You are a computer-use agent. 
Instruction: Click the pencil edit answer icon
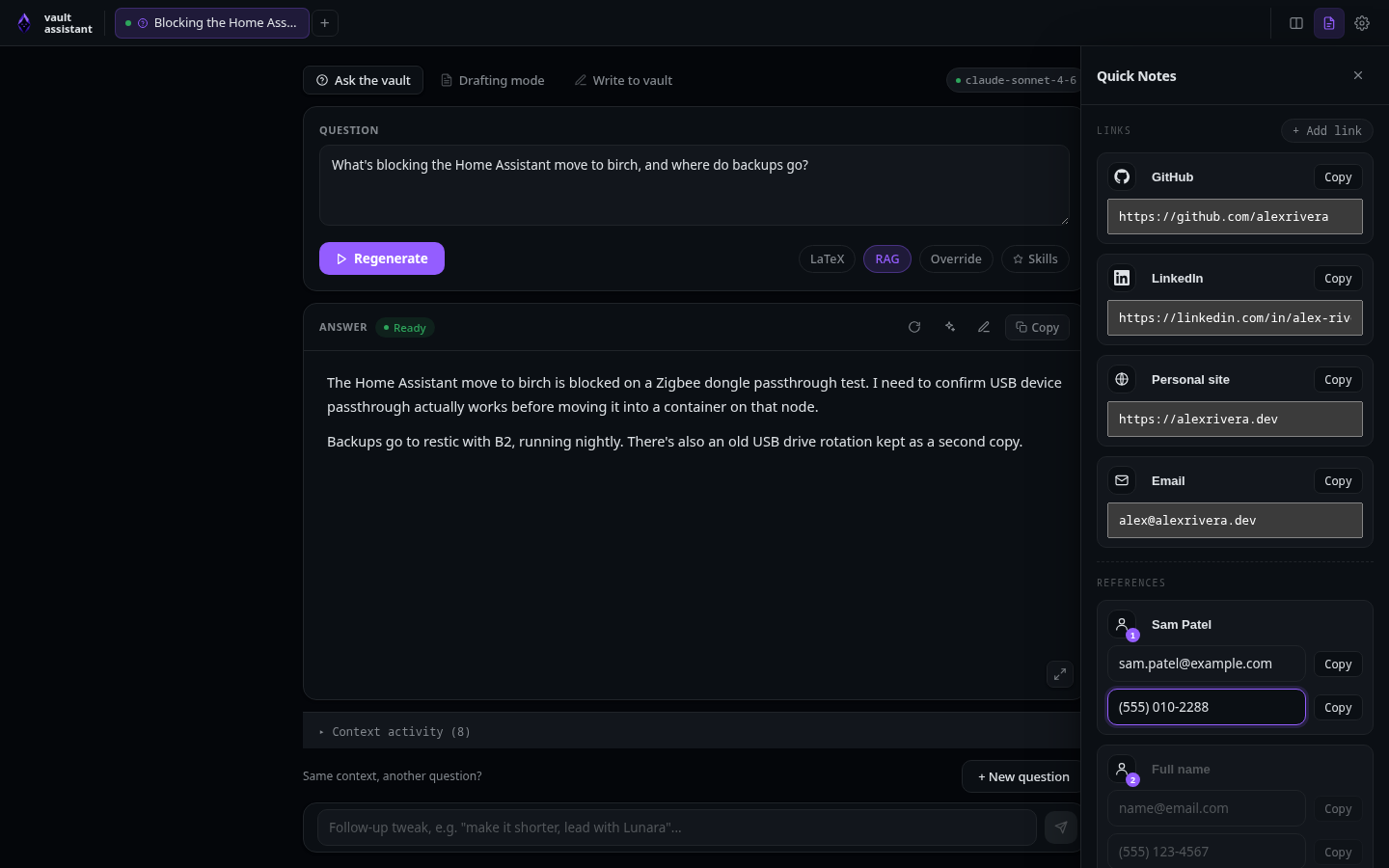[984, 327]
